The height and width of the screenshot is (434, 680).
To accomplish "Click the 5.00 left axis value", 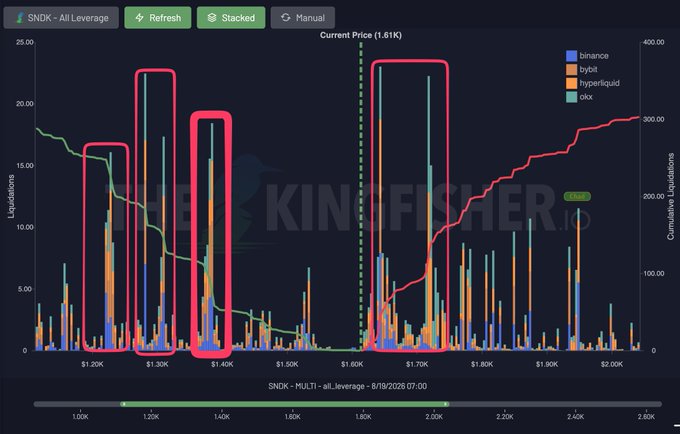I will pos(26,289).
